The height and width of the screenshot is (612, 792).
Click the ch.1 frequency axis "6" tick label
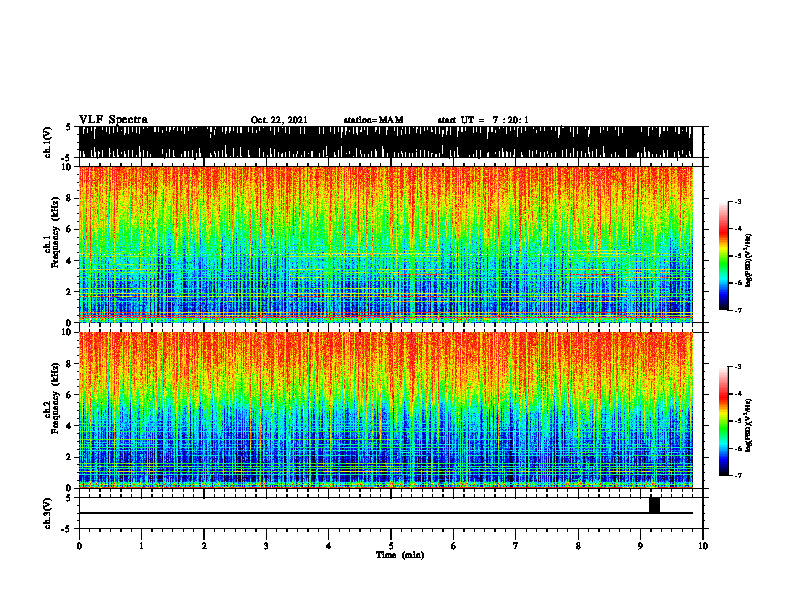click(x=70, y=229)
